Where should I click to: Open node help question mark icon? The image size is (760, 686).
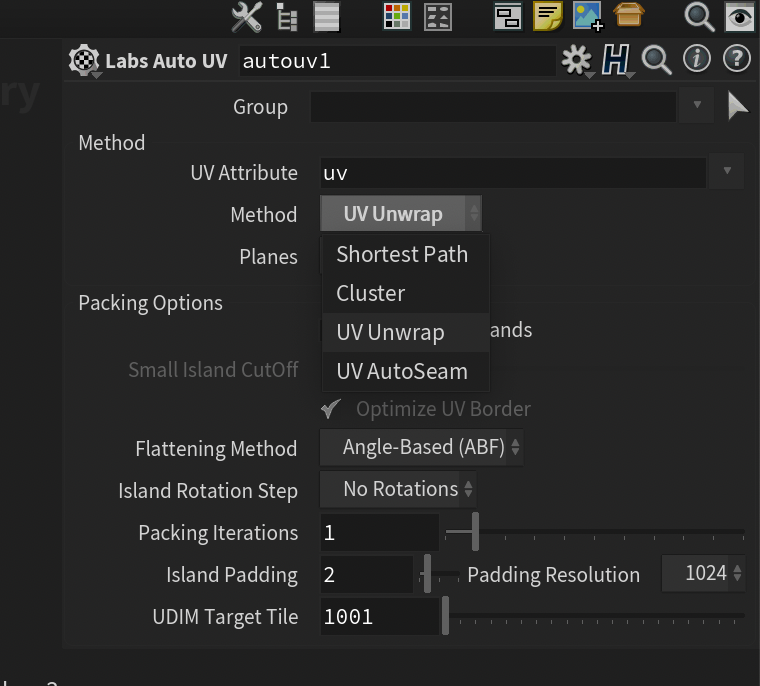pos(737,59)
